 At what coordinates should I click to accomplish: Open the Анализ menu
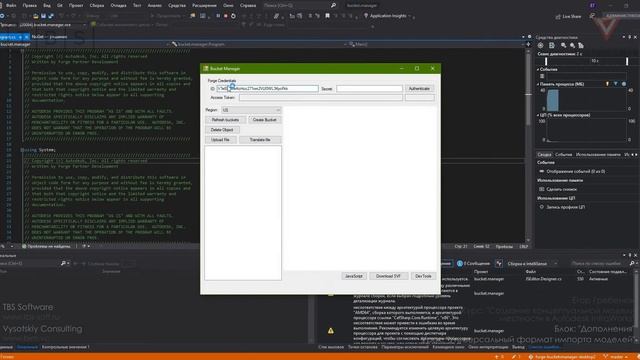155,6
